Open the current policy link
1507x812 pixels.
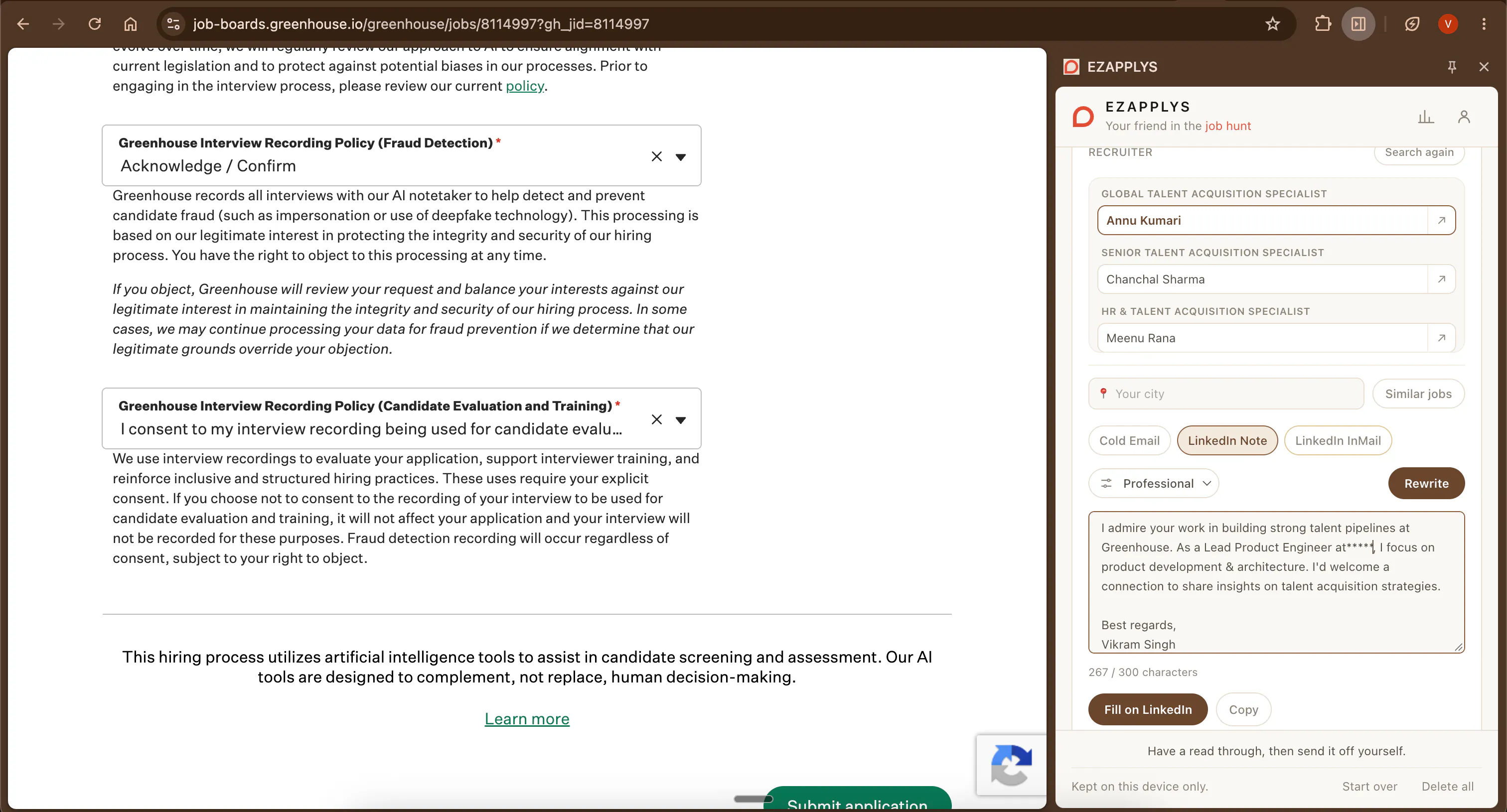pos(524,86)
